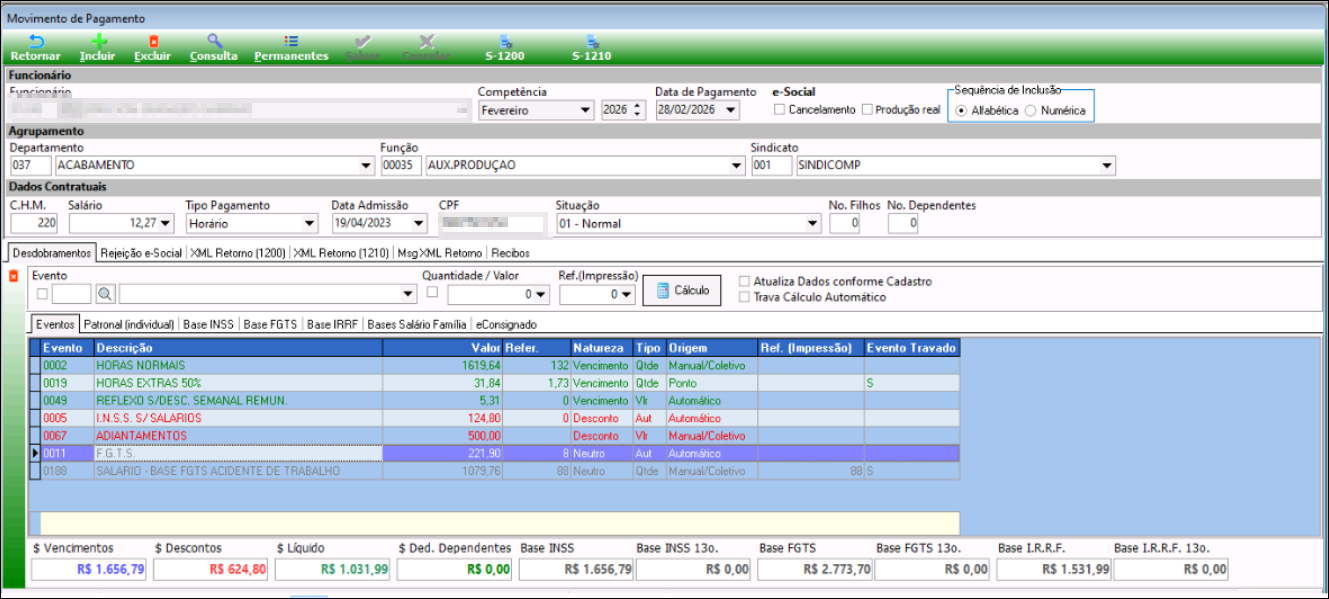Open the Base FGTS tab
This screenshot has width=1329, height=599.
pos(270,324)
